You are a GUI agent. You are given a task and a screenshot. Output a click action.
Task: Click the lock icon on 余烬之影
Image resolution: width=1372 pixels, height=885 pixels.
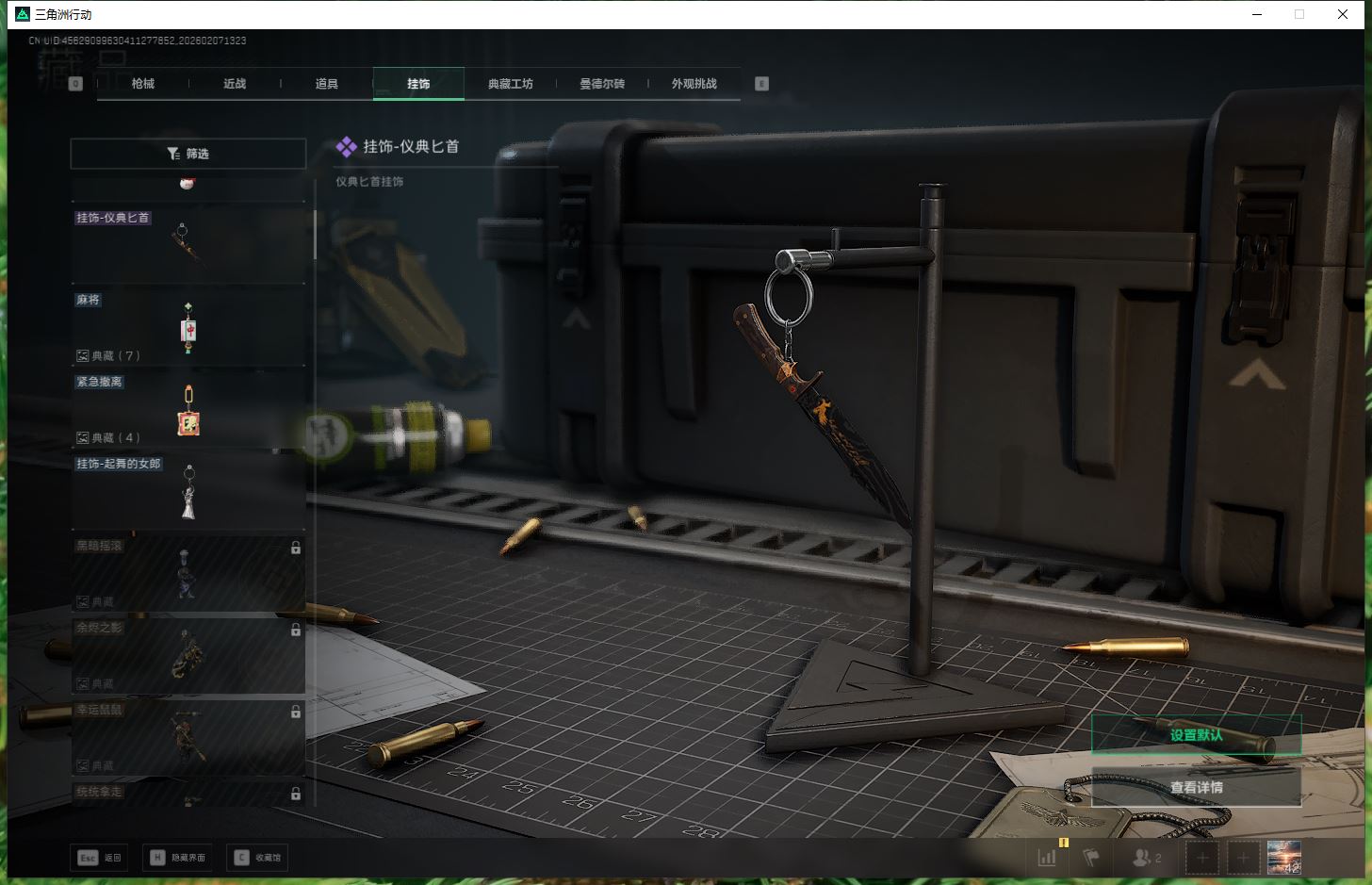click(296, 630)
